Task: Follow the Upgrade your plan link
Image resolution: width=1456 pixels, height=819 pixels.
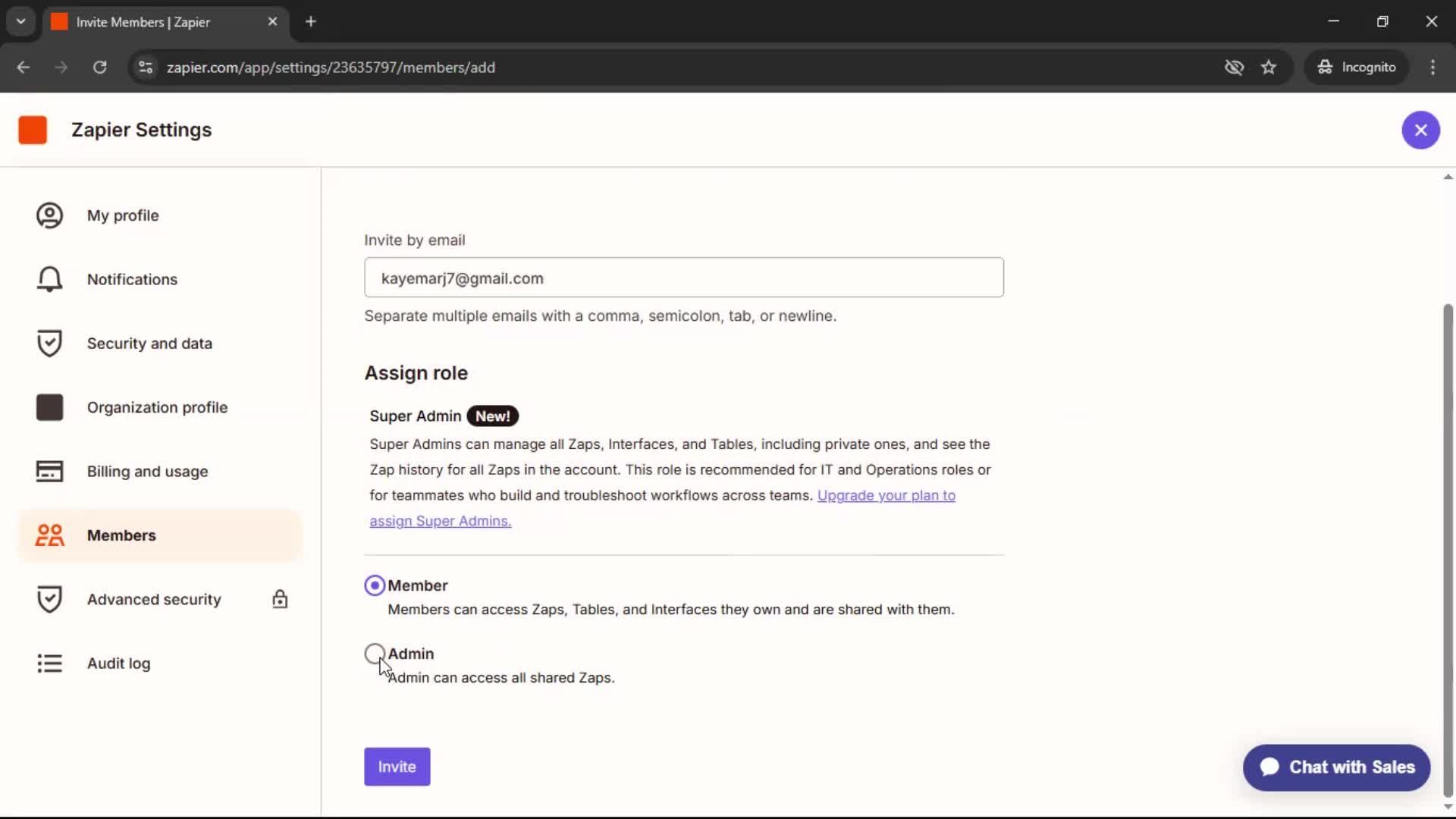Action: click(x=886, y=495)
